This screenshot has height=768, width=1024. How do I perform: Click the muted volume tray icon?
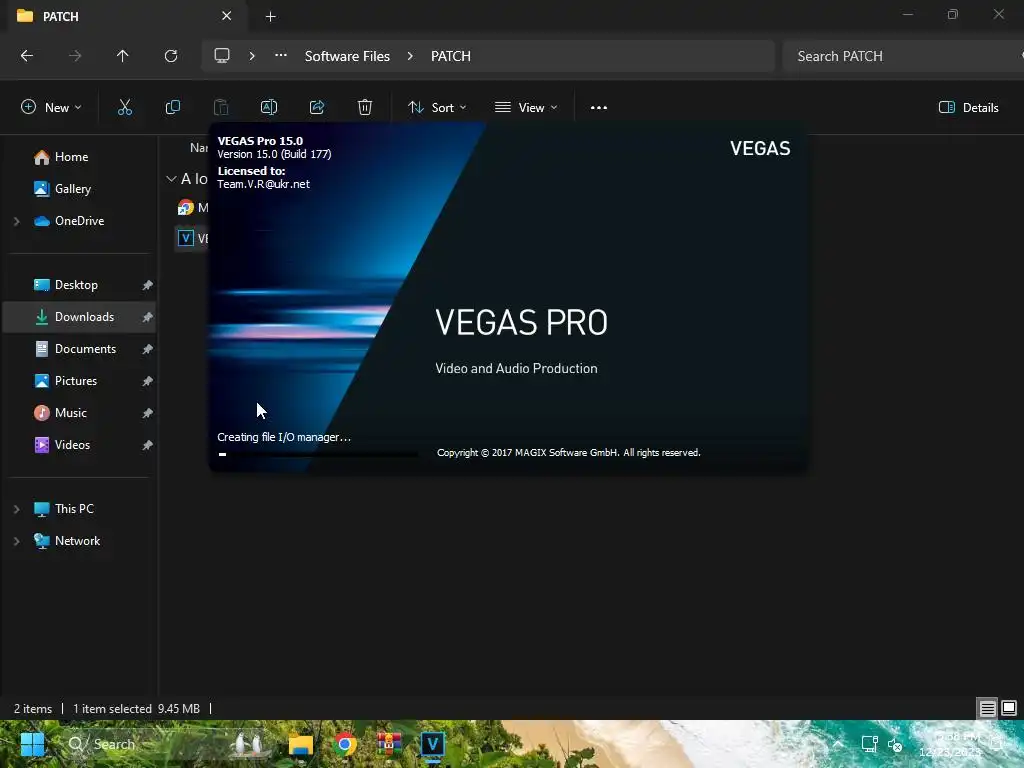pos(895,744)
